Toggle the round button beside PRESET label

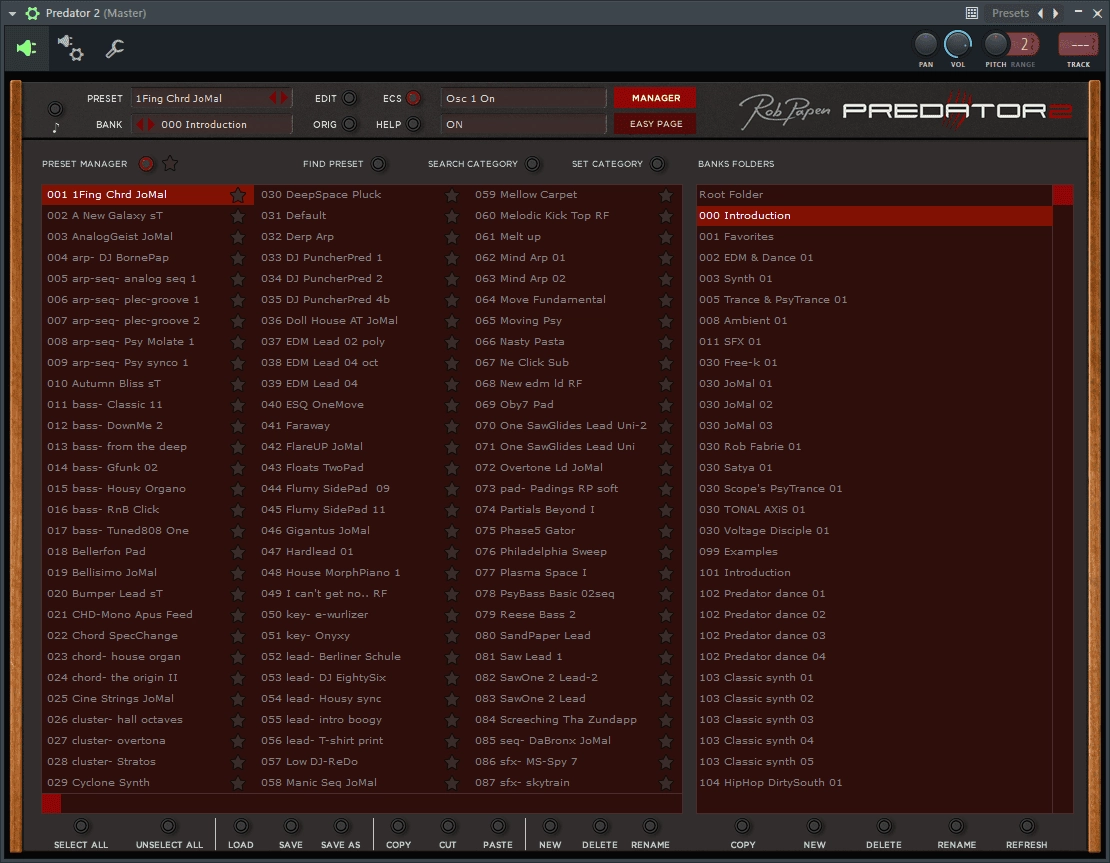(x=55, y=109)
